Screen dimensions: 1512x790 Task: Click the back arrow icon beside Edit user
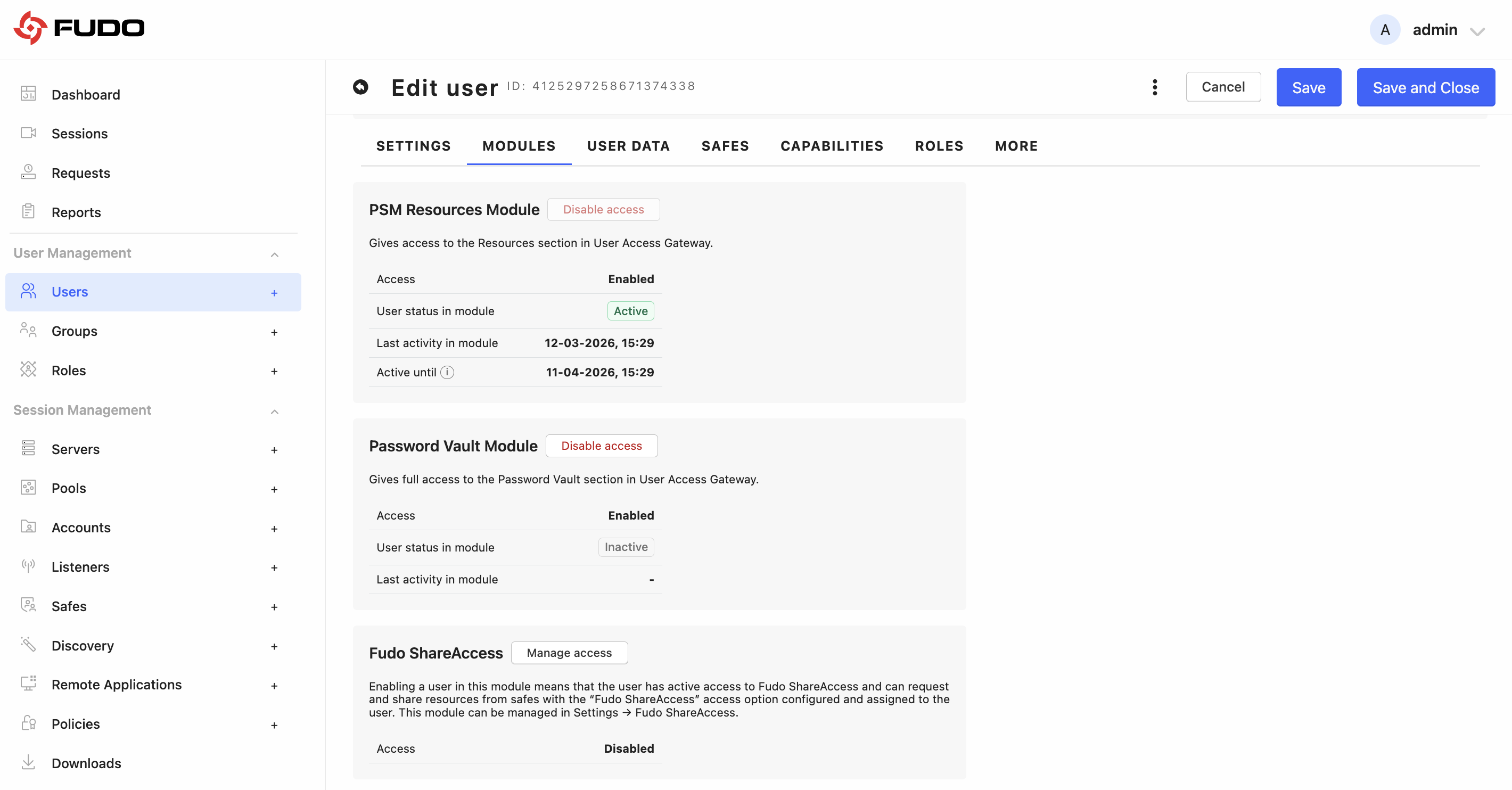pos(360,87)
